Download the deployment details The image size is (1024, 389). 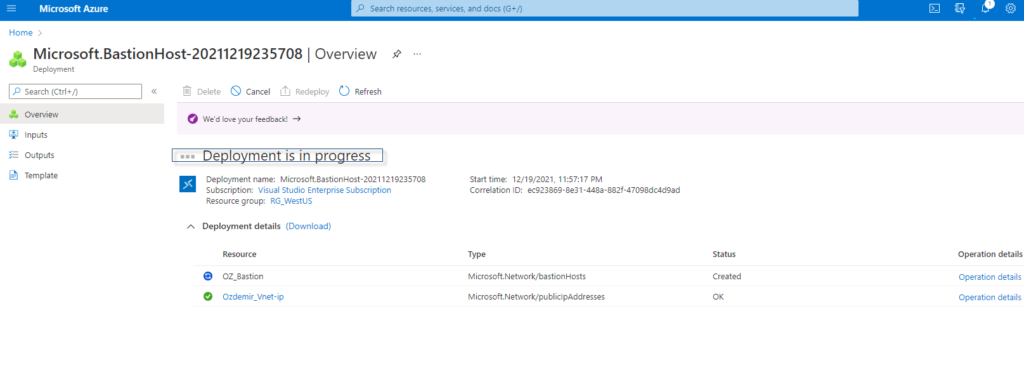(308, 226)
